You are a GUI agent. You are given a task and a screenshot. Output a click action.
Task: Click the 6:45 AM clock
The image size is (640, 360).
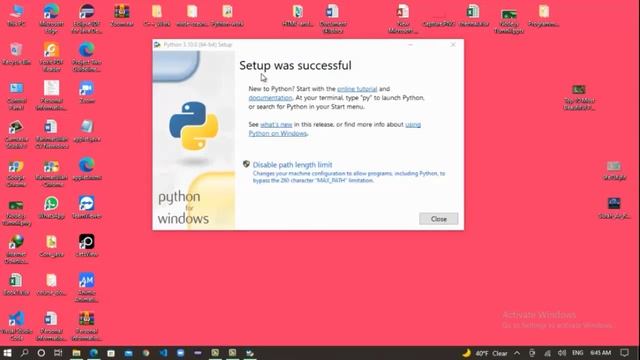(x=601, y=353)
